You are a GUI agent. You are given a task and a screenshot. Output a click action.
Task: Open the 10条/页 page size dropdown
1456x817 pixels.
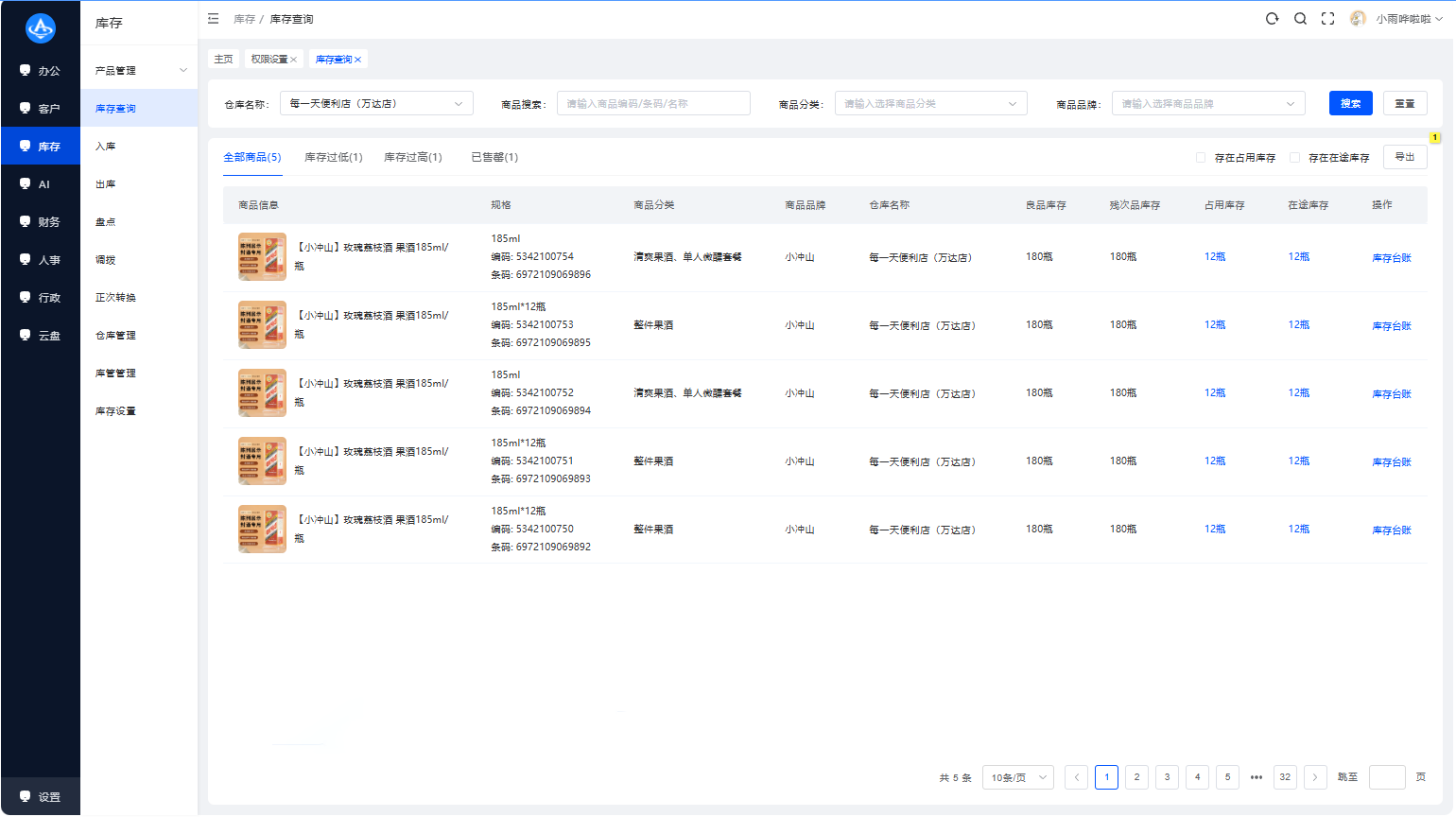coord(1018,777)
